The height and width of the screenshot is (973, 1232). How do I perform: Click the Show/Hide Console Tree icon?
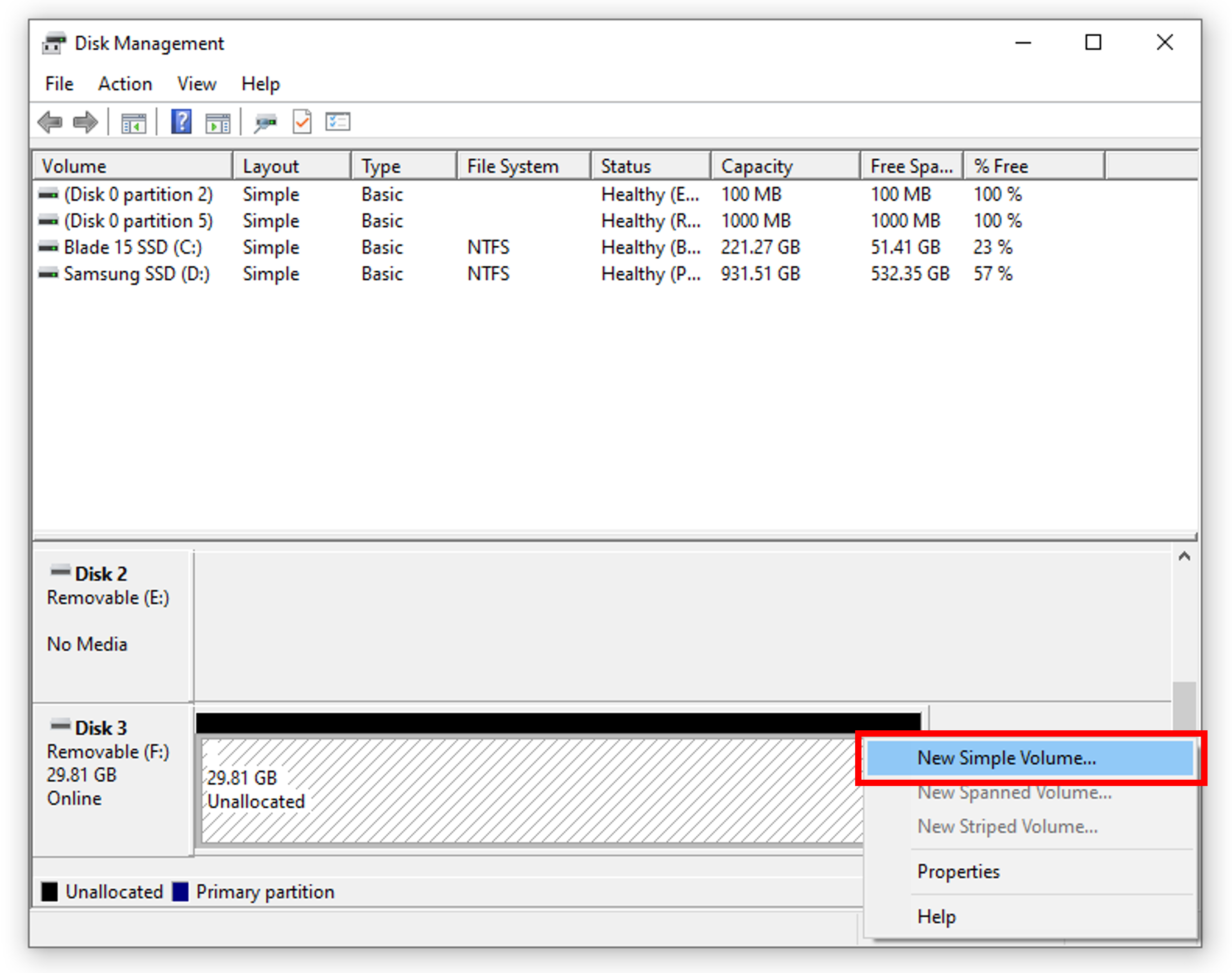point(133,123)
